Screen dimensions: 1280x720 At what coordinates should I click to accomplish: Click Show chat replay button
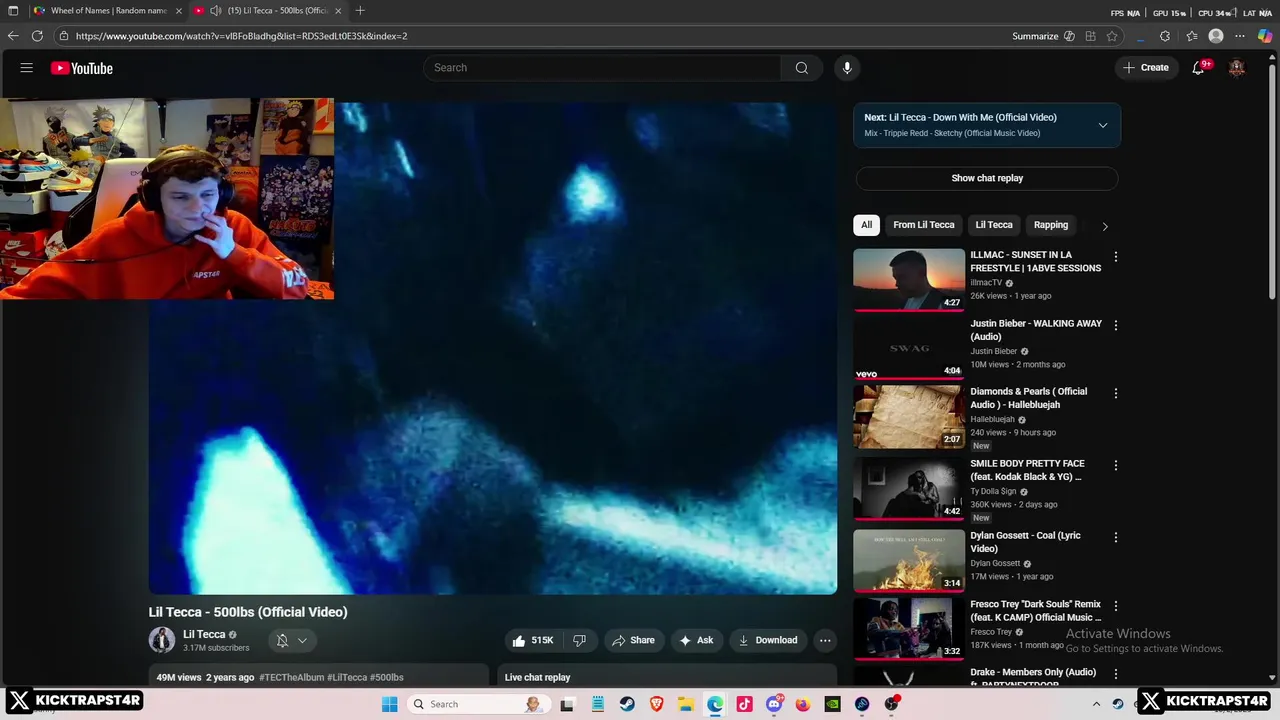tap(987, 178)
